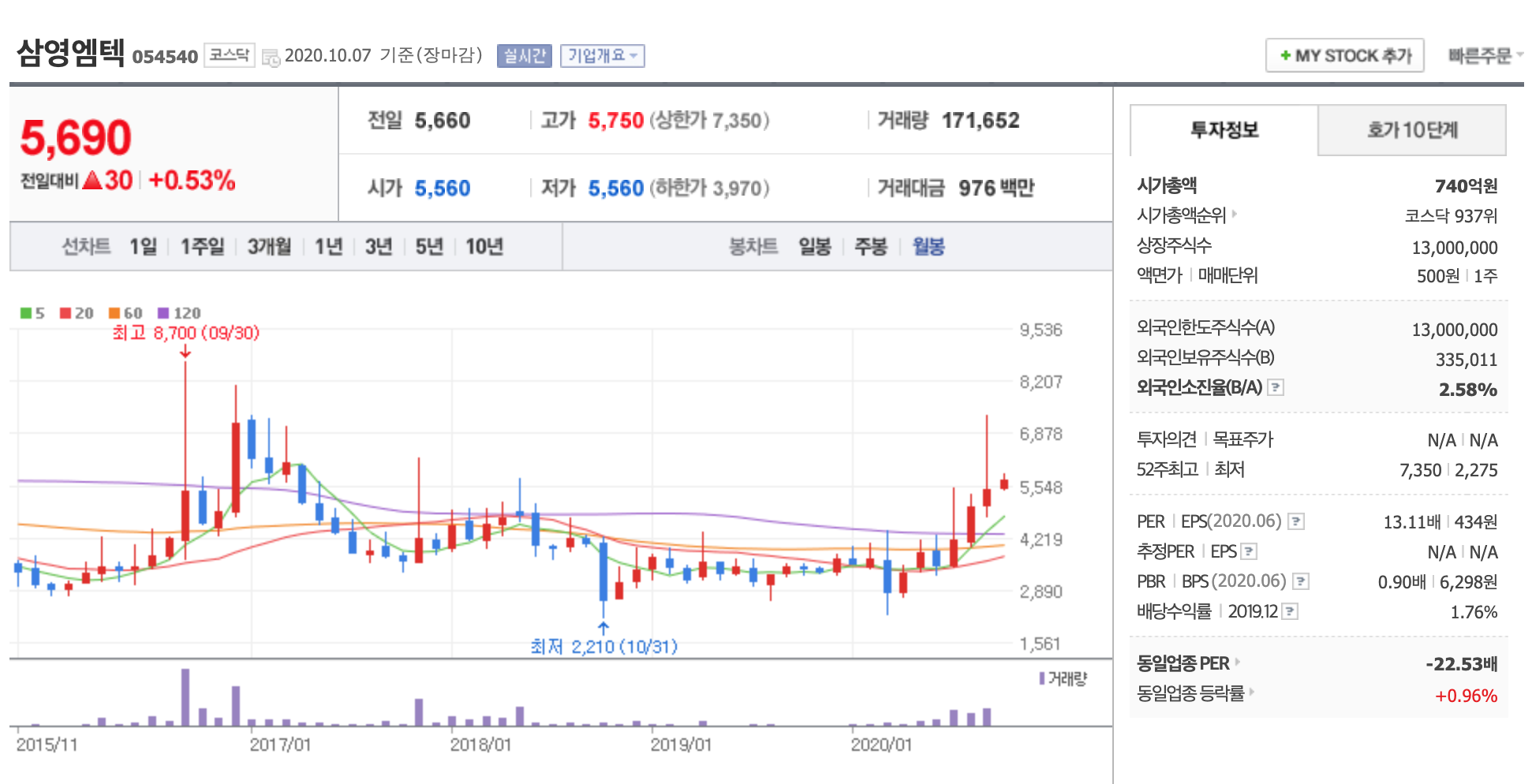Switch to 투자정보 tab
This screenshot has width=1532, height=784.
coord(1224,130)
